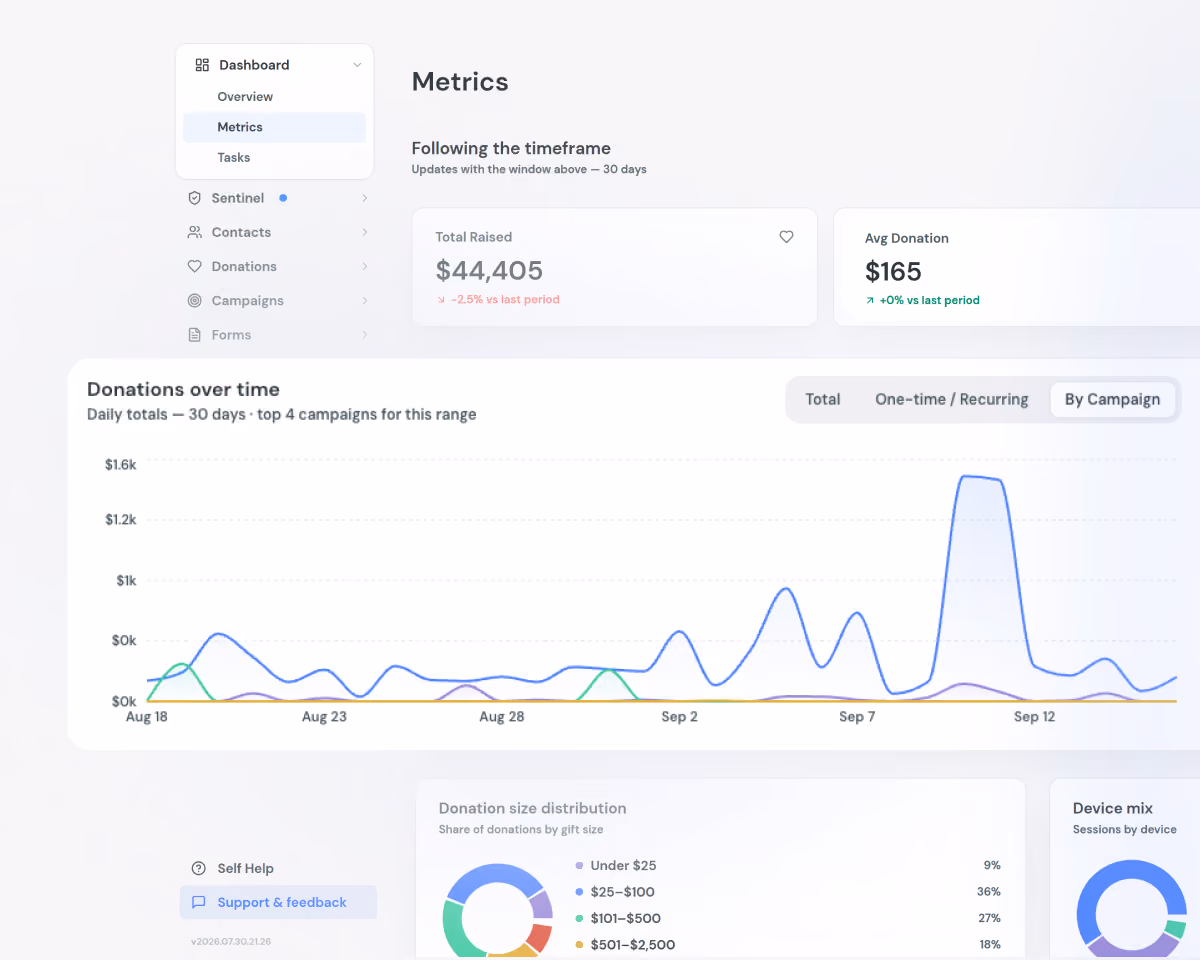1200x960 pixels.
Task: Click the $44,405 Total Raised value
Action: click(x=489, y=270)
